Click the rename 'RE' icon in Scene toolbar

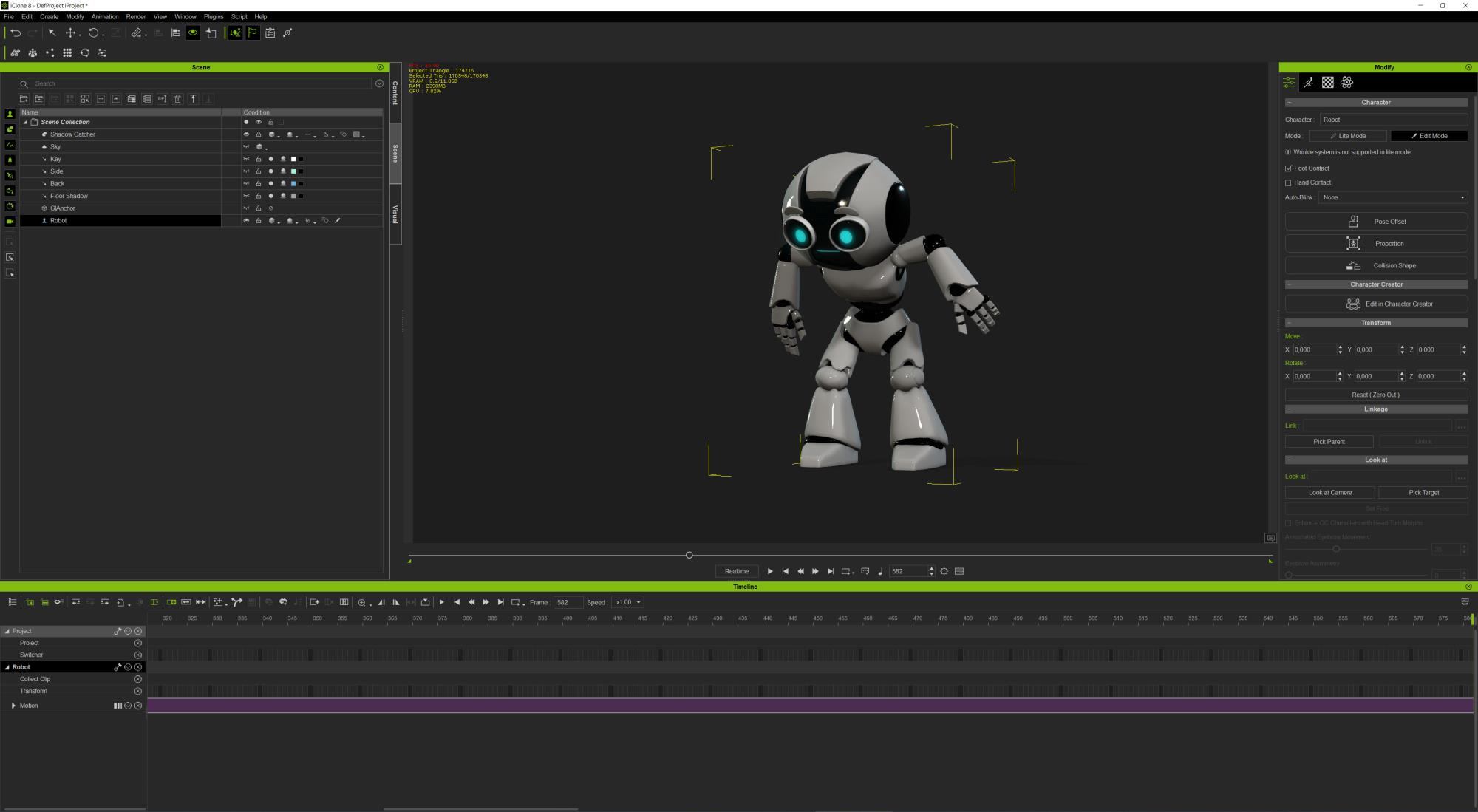pyautogui.click(x=162, y=99)
